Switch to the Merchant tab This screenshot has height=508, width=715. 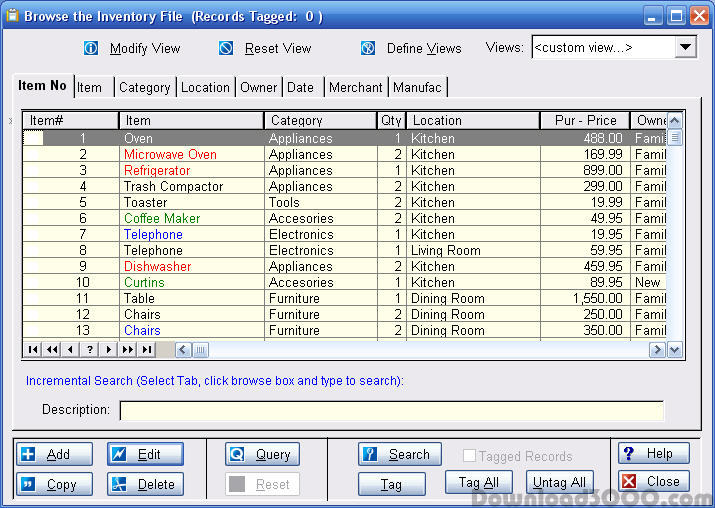(x=355, y=87)
